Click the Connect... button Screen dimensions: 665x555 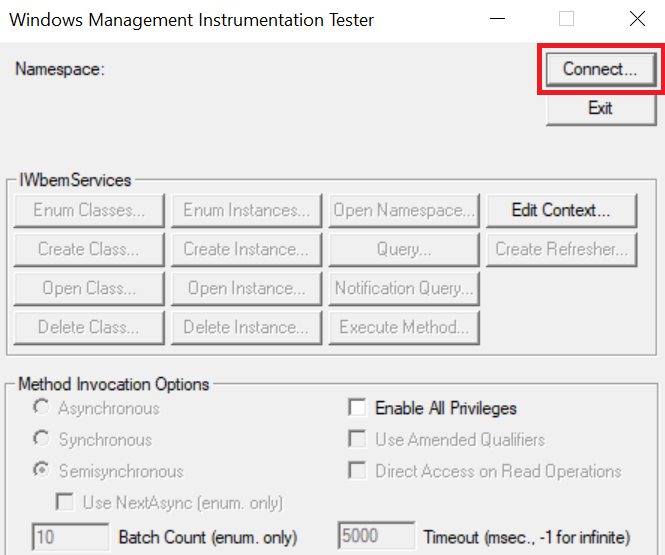coord(600,69)
